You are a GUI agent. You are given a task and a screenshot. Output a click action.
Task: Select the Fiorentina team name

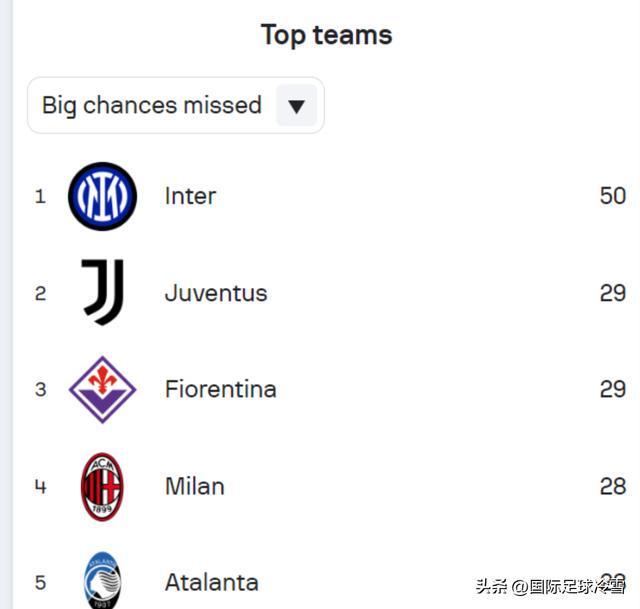[220, 389]
